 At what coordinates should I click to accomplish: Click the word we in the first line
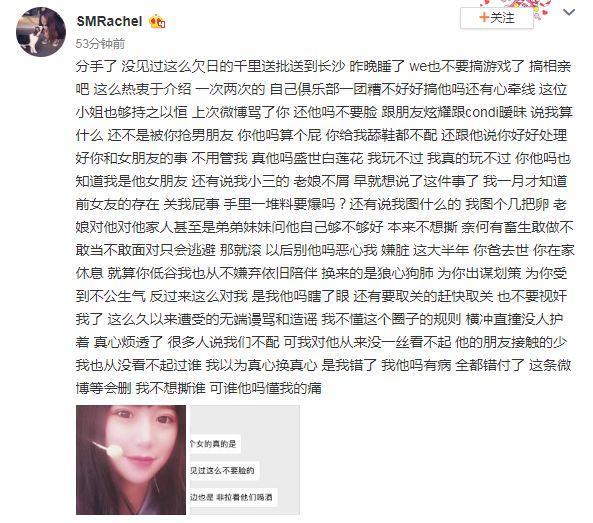pyautogui.click(x=418, y=67)
